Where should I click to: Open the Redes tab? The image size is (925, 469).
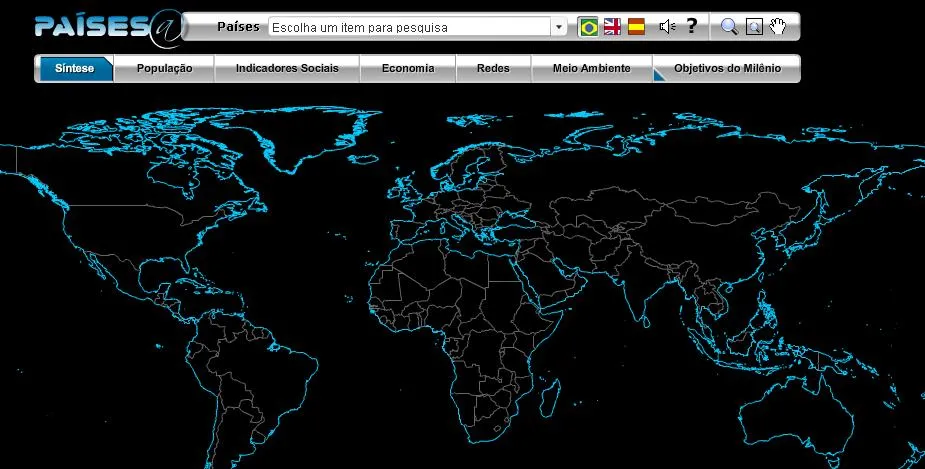coord(493,69)
